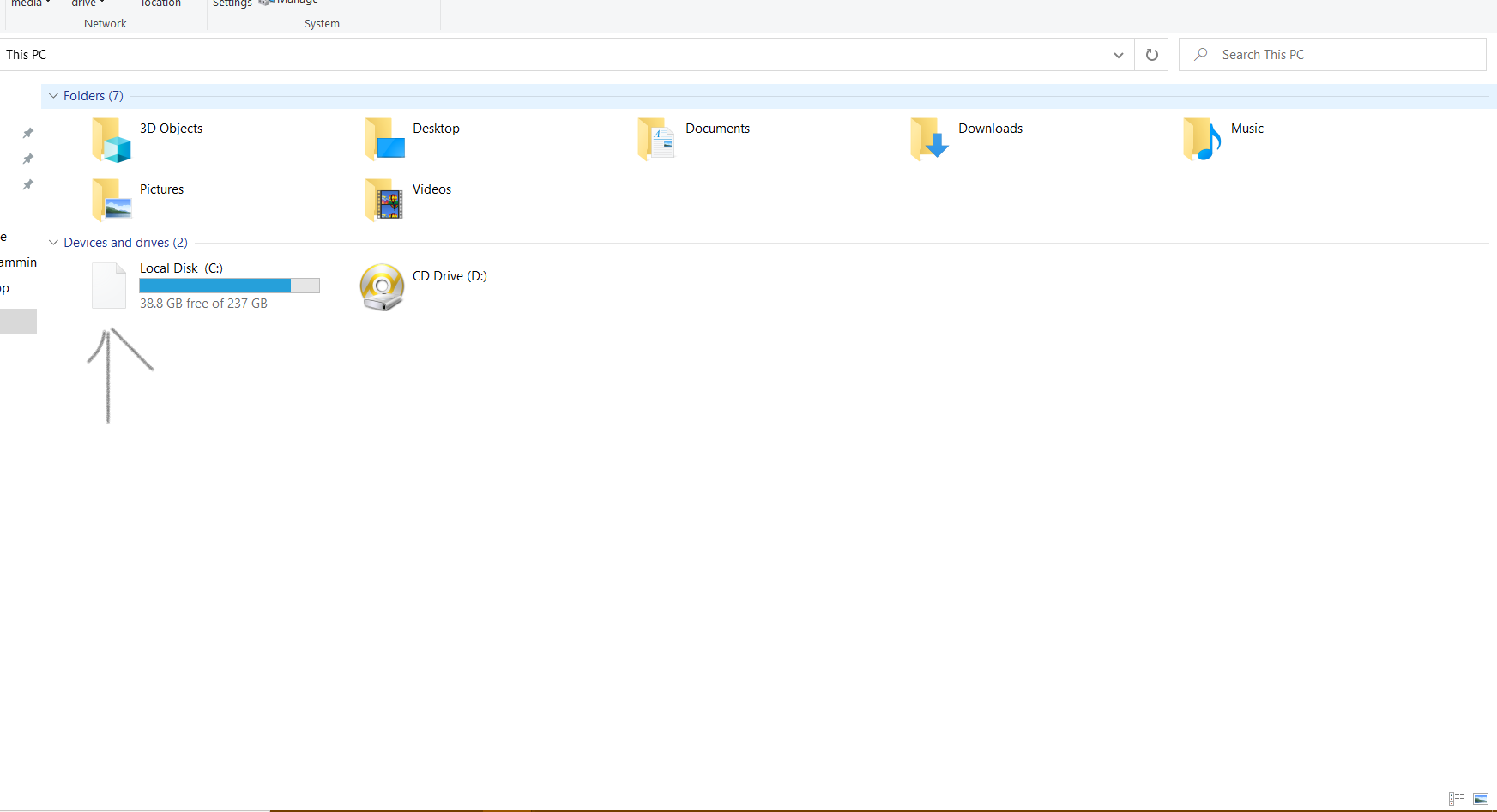
Task: Collapse the Devices and drives chevron
Action: tap(53, 243)
